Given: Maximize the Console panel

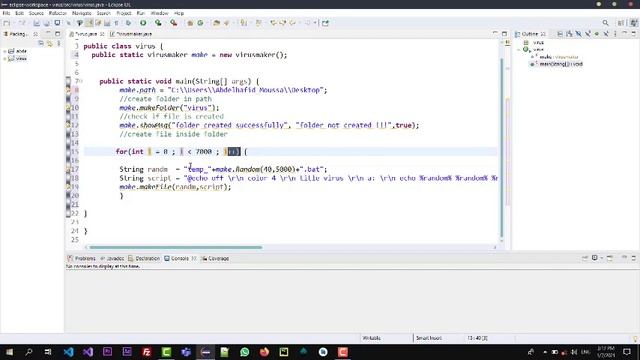Looking at the screenshot, I should pos(633,258).
